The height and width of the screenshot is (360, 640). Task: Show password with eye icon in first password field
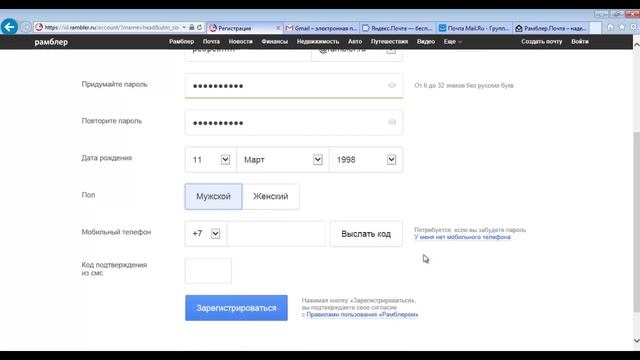(x=392, y=85)
